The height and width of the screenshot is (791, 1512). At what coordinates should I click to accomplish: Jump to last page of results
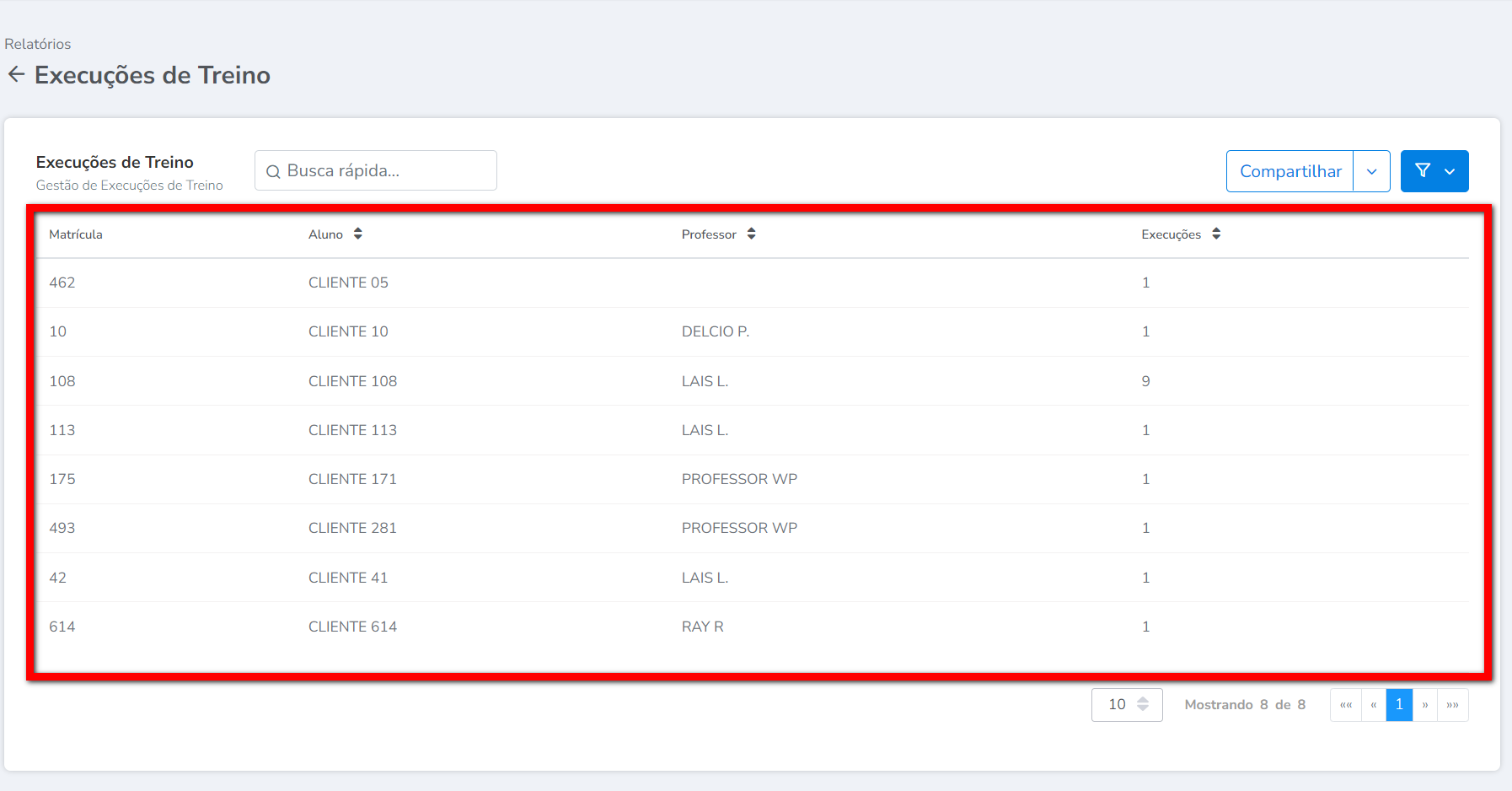[1452, 705]
